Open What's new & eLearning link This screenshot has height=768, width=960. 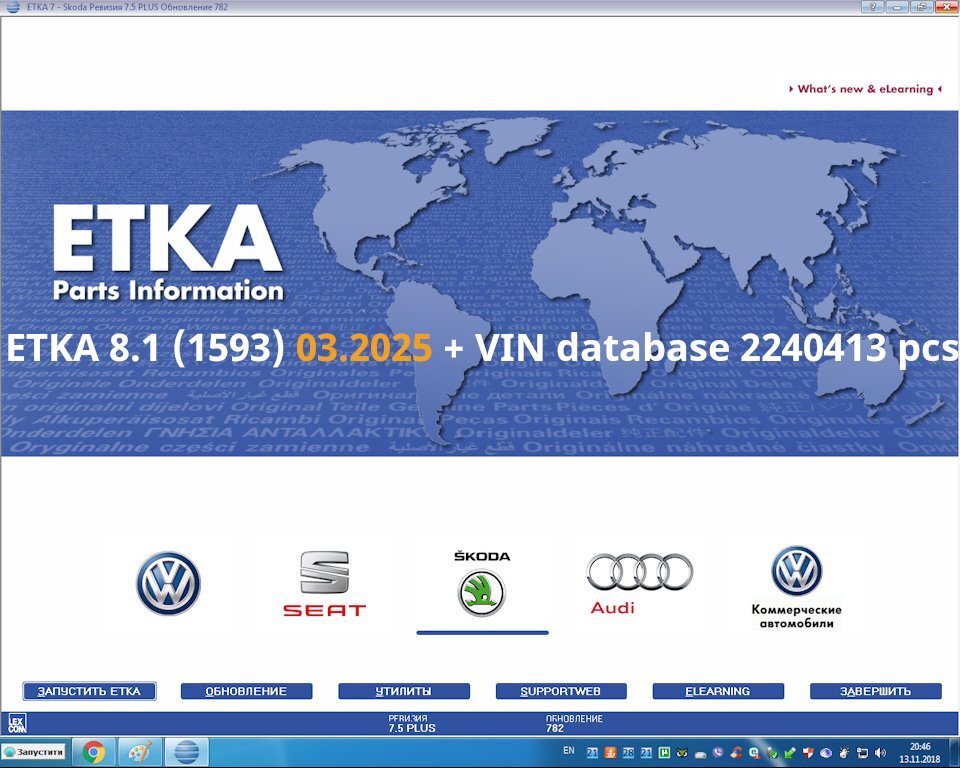tap(865, 89)
